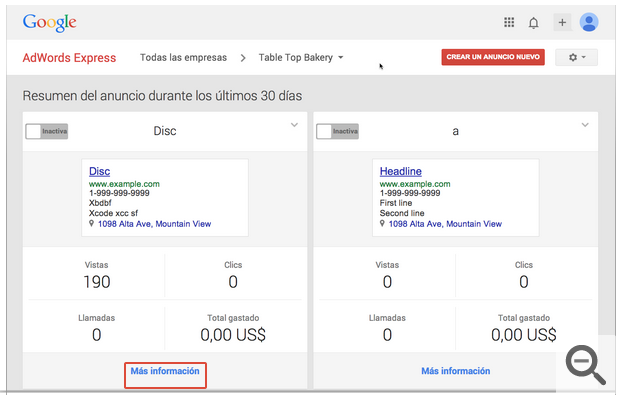The width and height of the screenshot is (623, 397).
Task: Click the plus share icon in header
Action: coord(562,22)
